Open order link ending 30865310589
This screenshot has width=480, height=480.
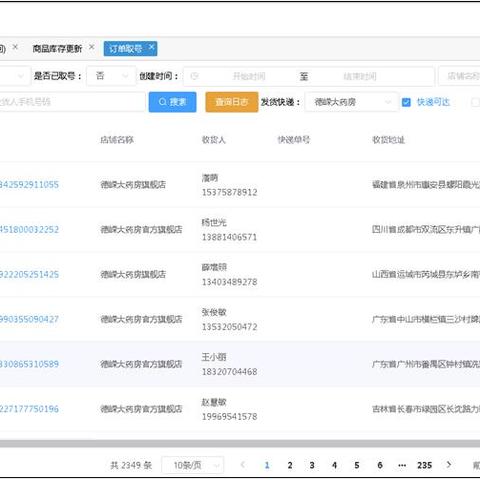[29, 364]
